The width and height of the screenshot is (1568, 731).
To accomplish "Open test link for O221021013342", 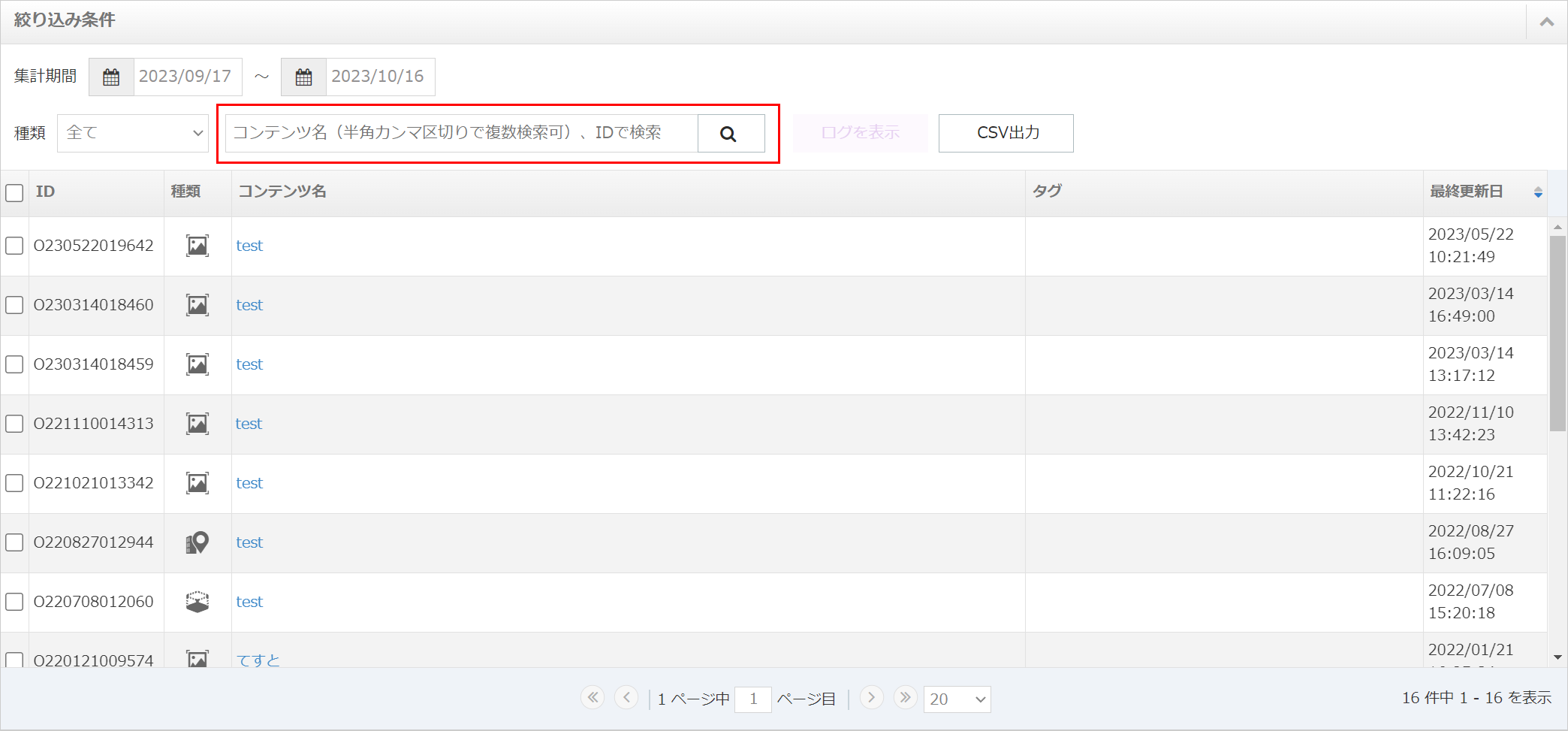I will (249, 483).
